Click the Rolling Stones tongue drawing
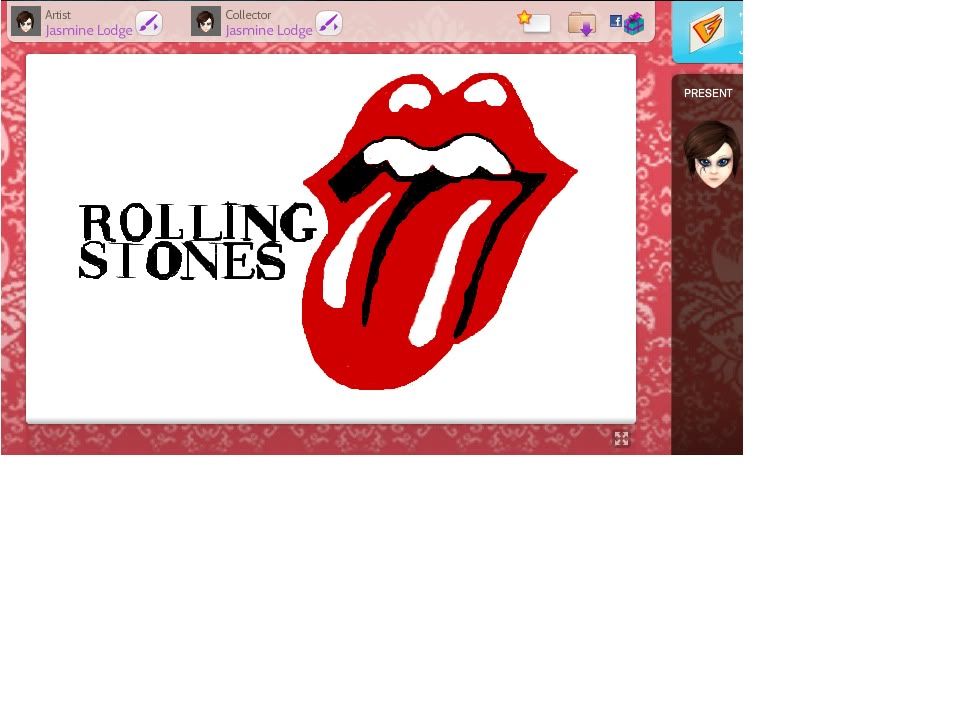 point(439,231)
